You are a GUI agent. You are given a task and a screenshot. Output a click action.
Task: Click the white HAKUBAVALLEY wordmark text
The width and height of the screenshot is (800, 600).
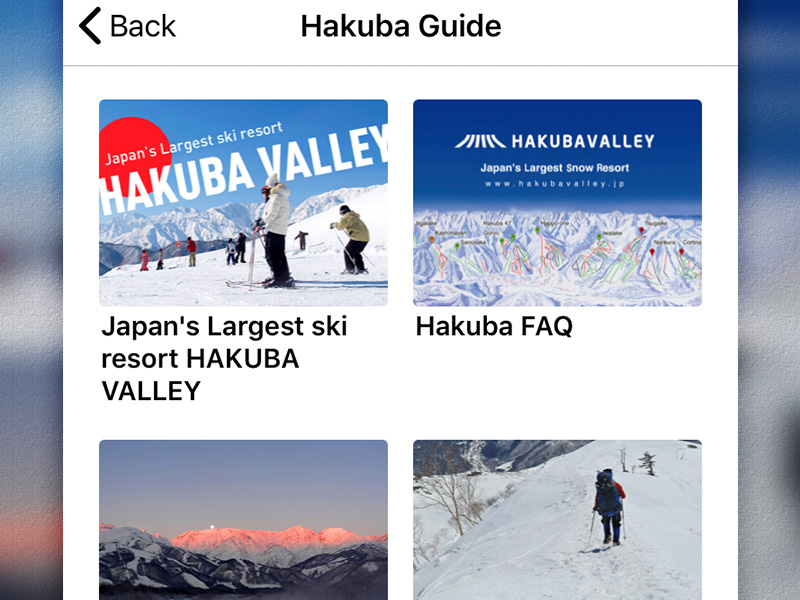[583, 141]
